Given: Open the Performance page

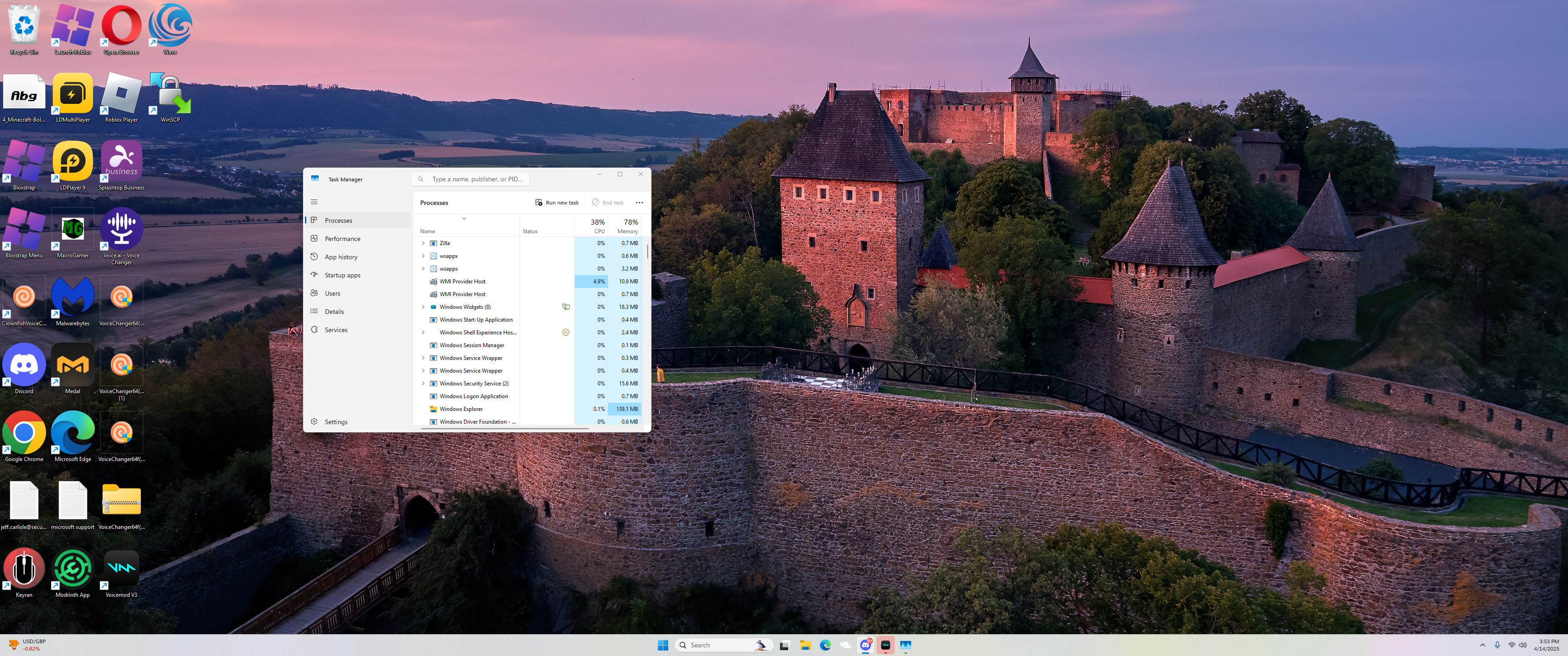Looking at the screenshot, I should pos(342,239).
